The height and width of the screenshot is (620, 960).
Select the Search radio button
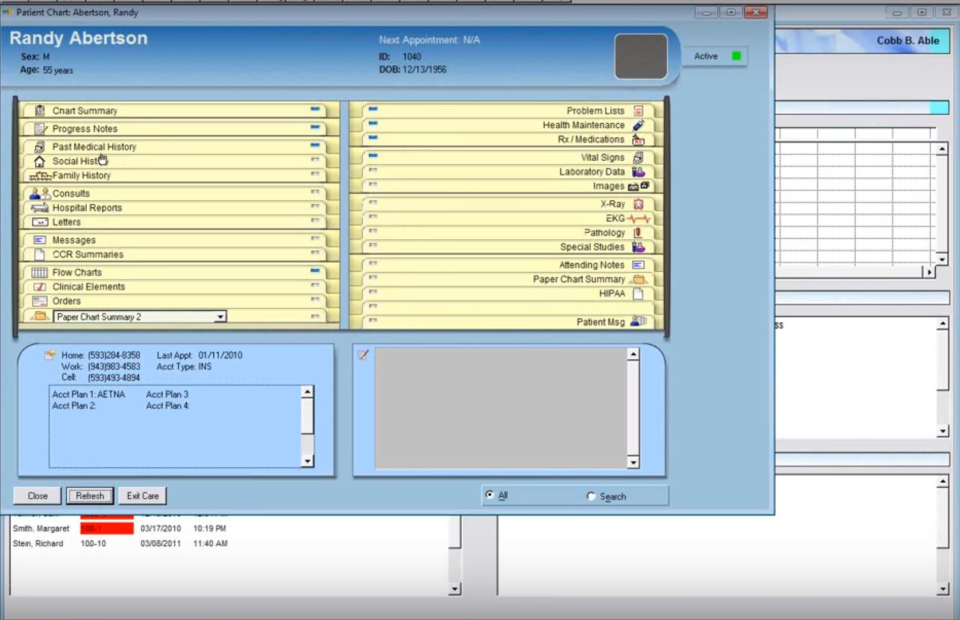(591, 496)
